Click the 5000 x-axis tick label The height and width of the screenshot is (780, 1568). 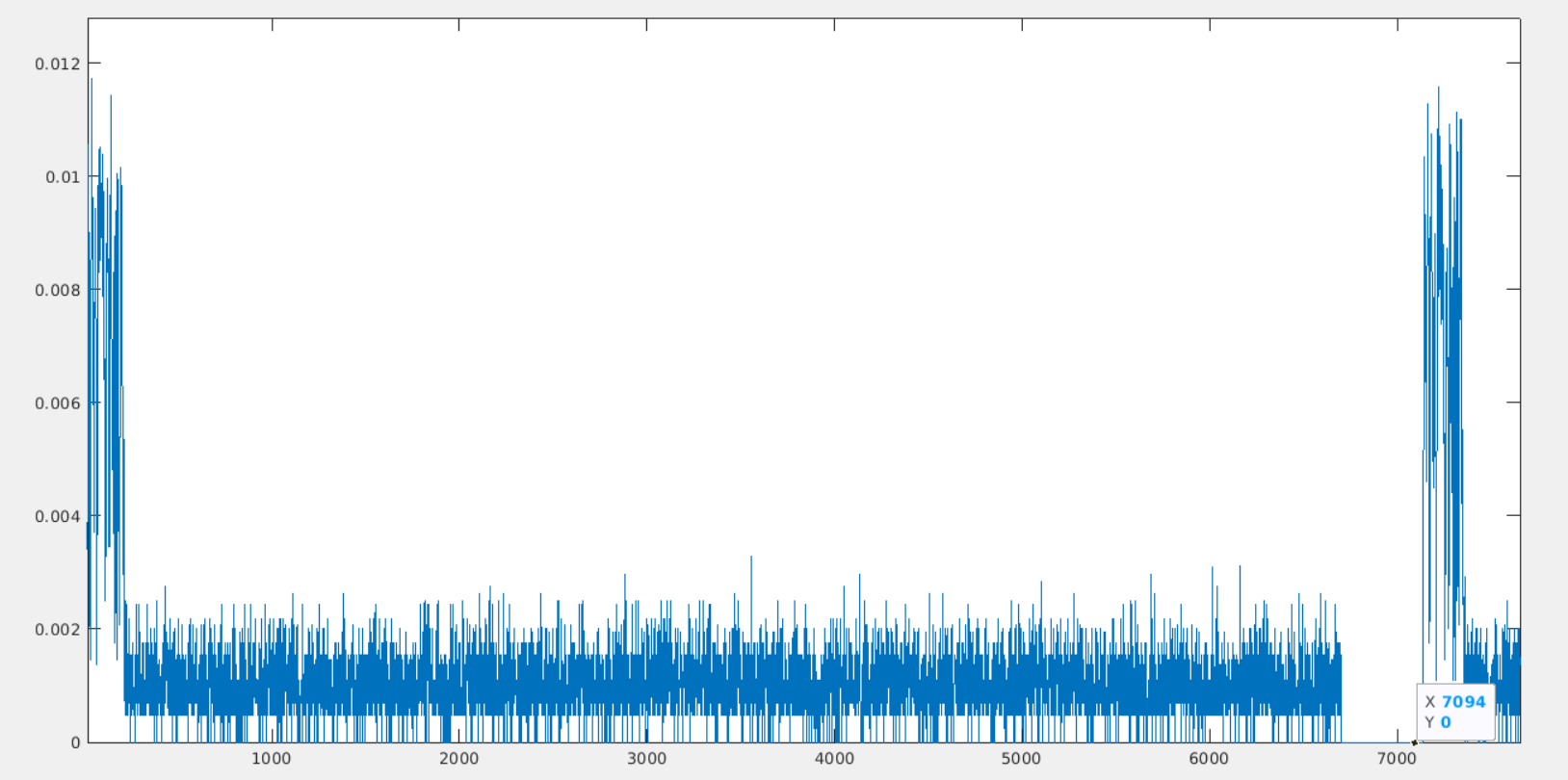[x=1021, y=759]
